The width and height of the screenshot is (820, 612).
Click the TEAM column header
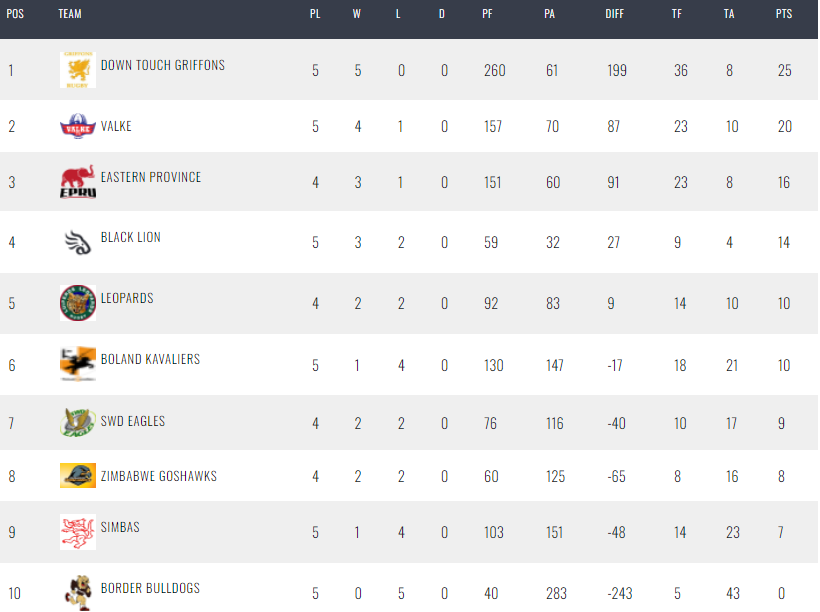[x=70, y=14]
